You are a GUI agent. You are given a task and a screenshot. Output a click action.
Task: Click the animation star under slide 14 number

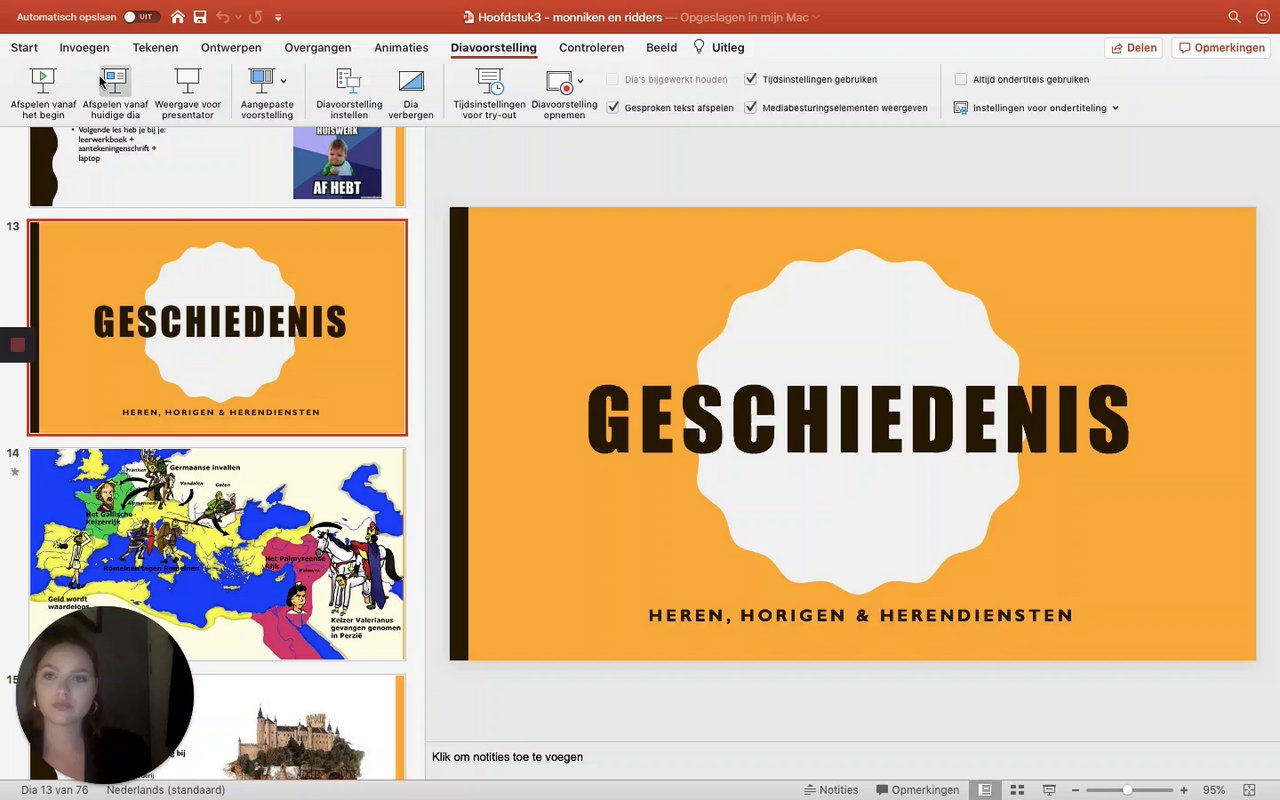pyautogui.click(x=14, y=471)
